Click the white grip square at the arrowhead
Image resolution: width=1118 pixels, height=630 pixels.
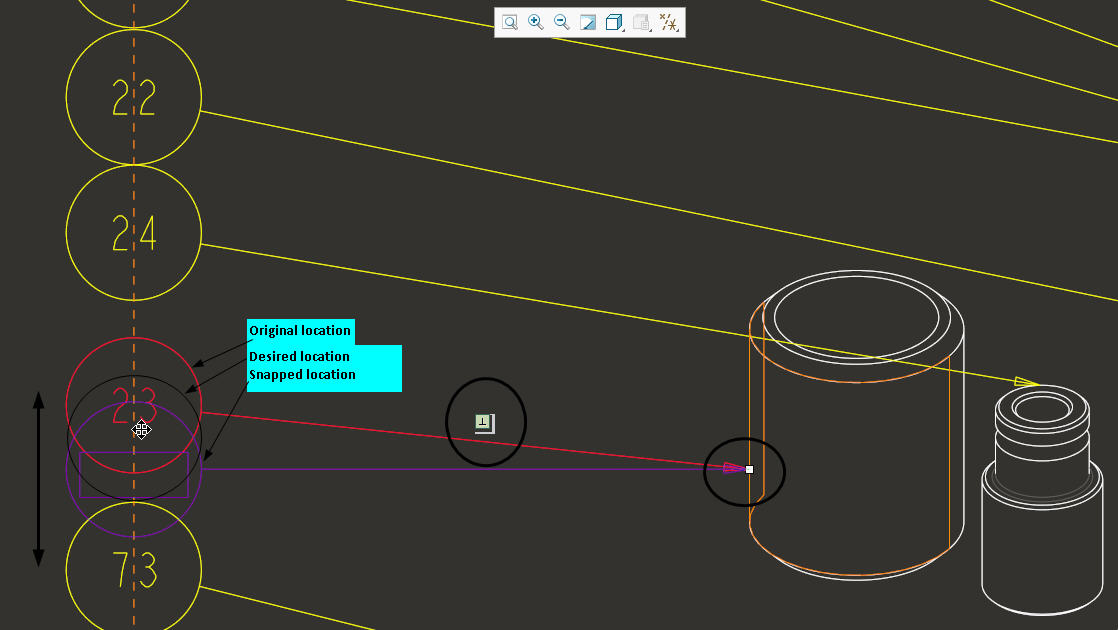click(748, 467)
